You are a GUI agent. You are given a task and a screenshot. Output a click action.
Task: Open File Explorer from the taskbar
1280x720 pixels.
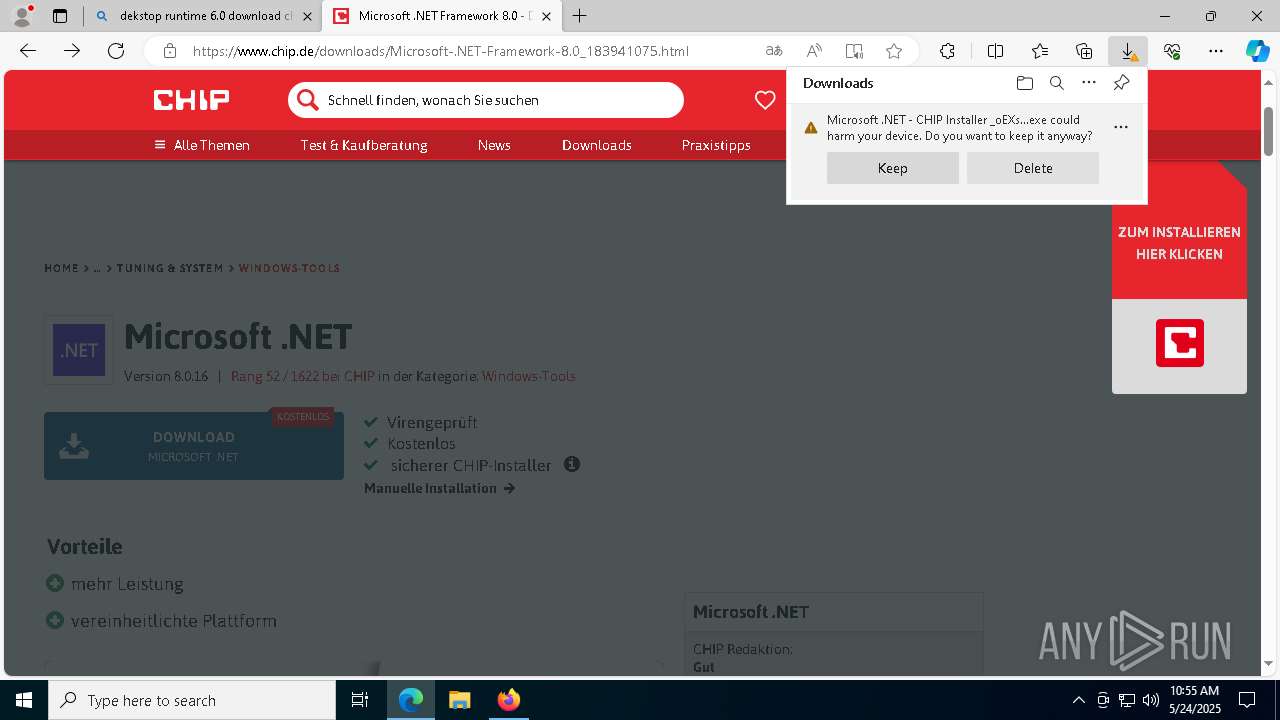(x=459, y=700)
